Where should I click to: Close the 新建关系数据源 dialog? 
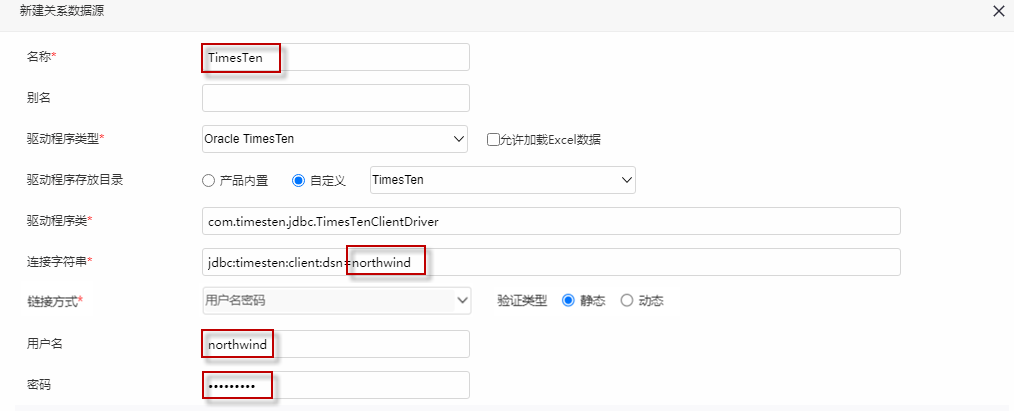coord(998,12)
